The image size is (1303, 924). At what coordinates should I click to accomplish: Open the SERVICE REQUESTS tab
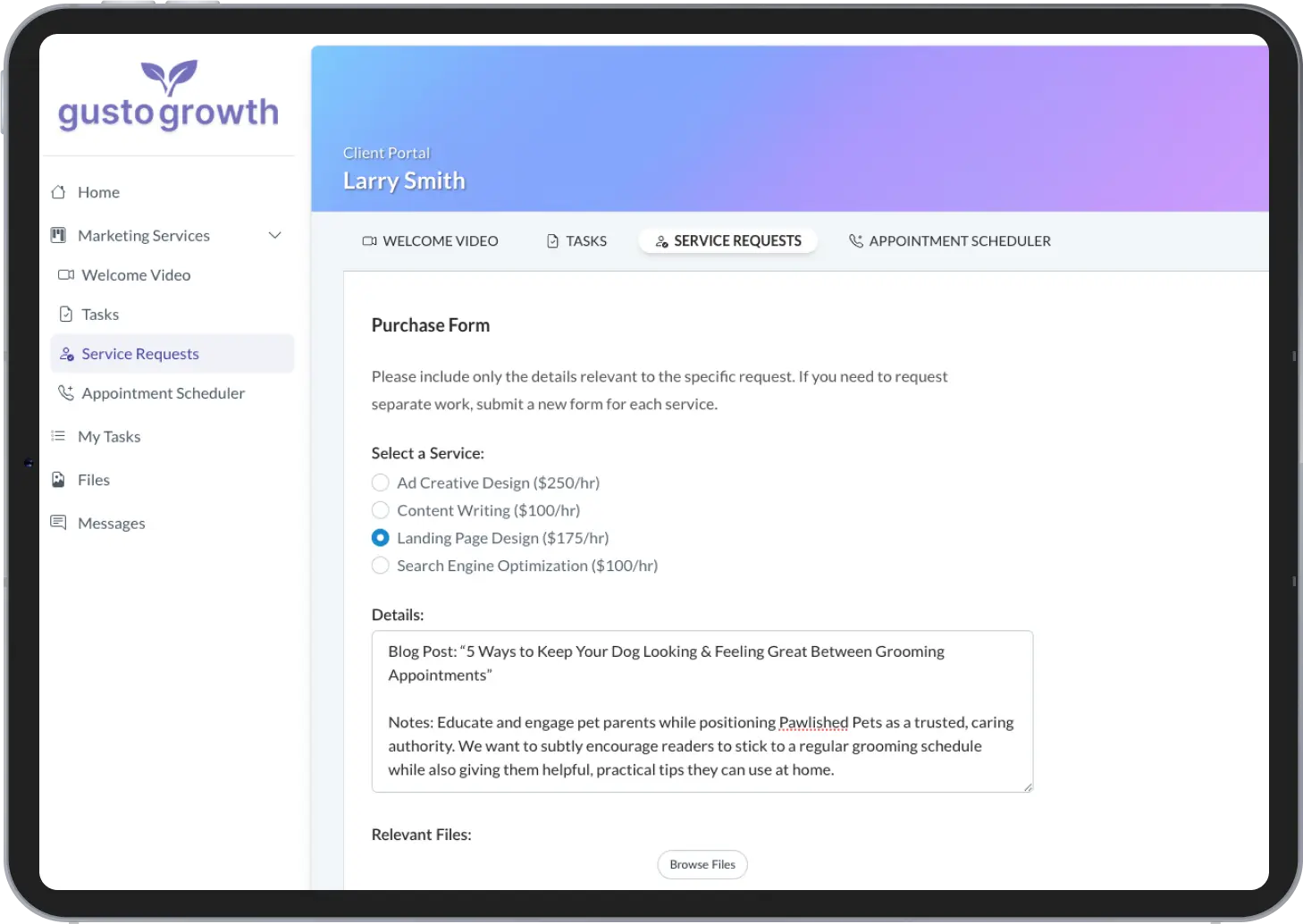tap(728, 240)
